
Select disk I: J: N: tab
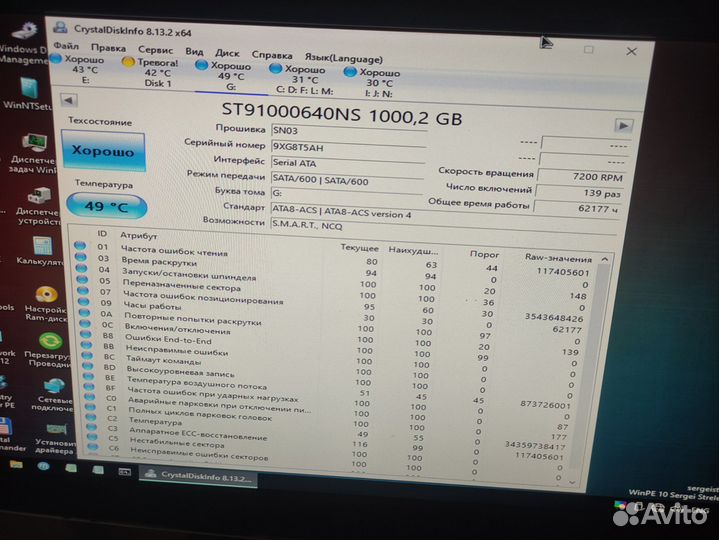(x=375, y=83)
